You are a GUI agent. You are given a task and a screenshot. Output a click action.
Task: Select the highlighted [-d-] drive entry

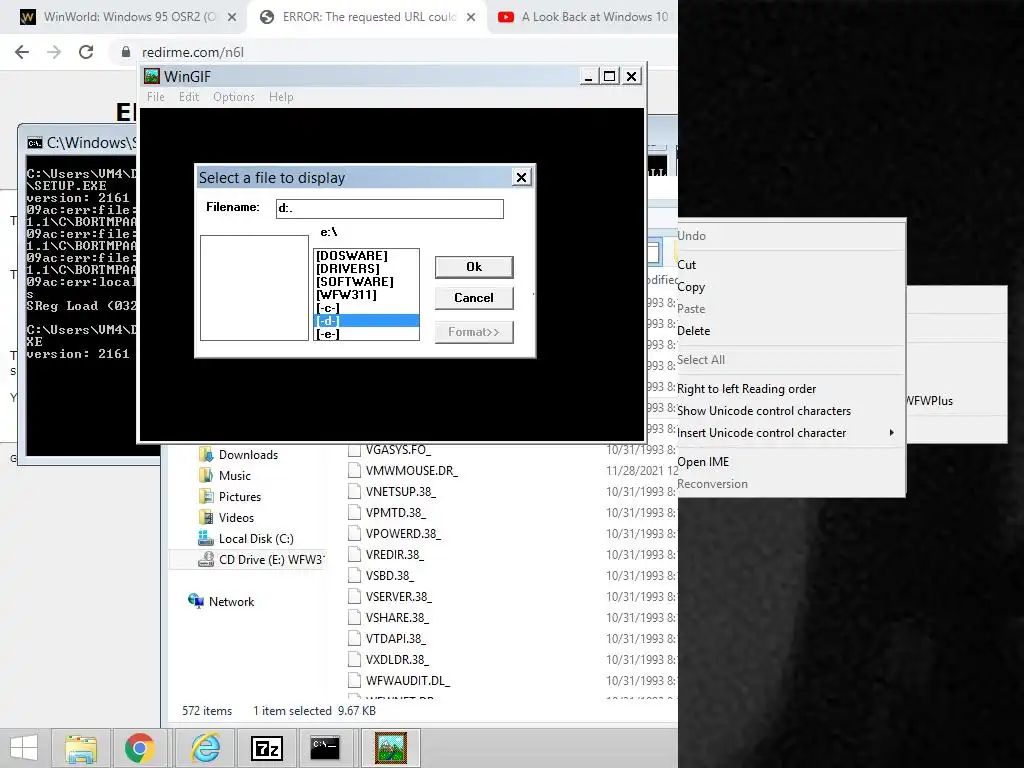(x=366, y=321)
